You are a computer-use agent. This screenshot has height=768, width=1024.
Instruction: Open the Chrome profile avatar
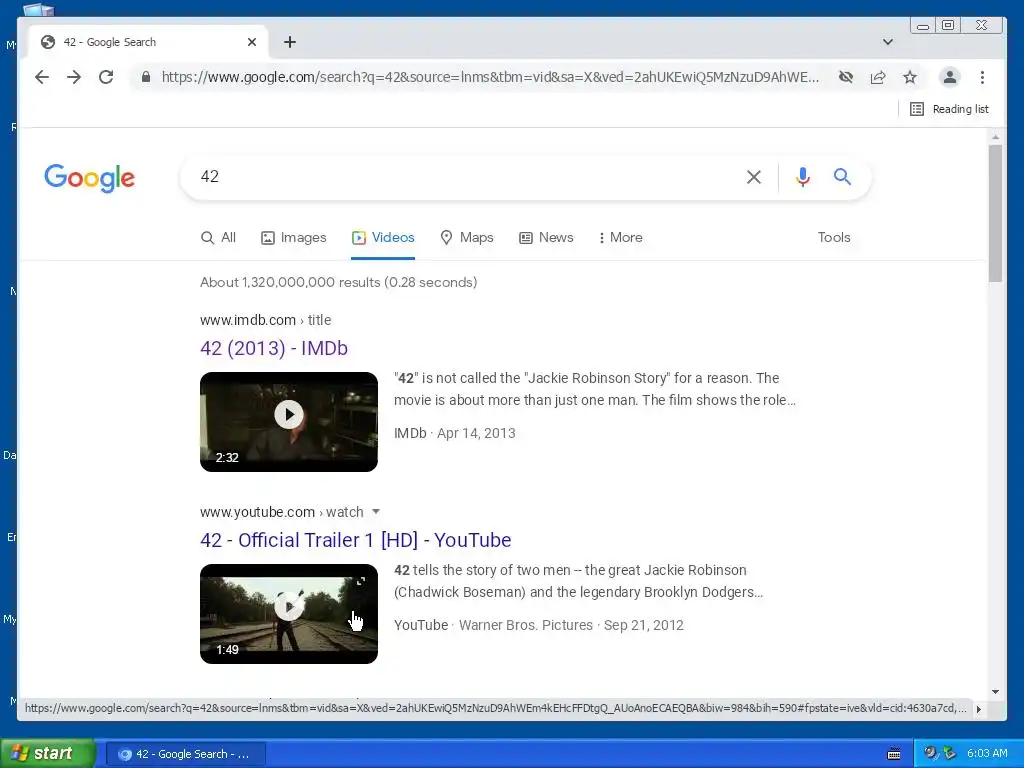coord(950,77)
